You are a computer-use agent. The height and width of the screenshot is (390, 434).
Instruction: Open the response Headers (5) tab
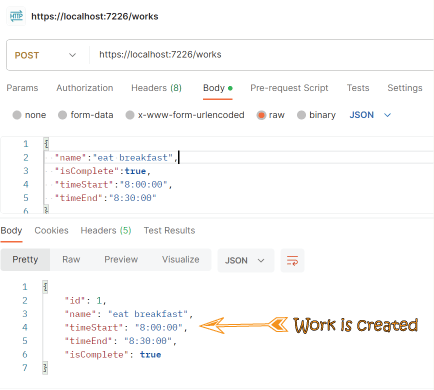[x=106, y=230]
